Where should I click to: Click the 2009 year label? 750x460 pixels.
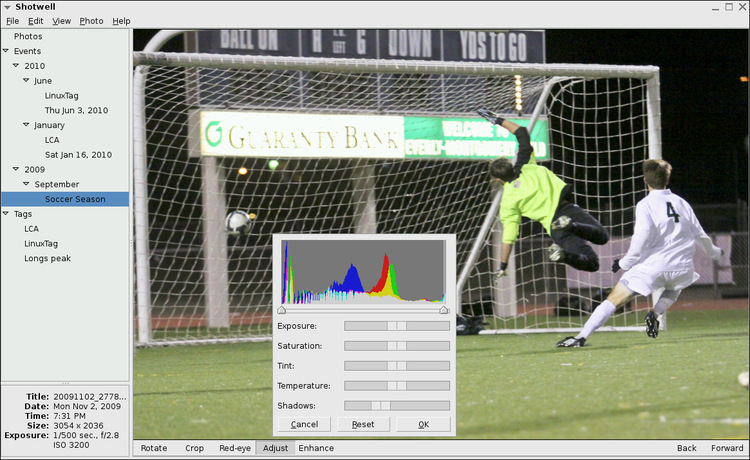click(34, 170)
